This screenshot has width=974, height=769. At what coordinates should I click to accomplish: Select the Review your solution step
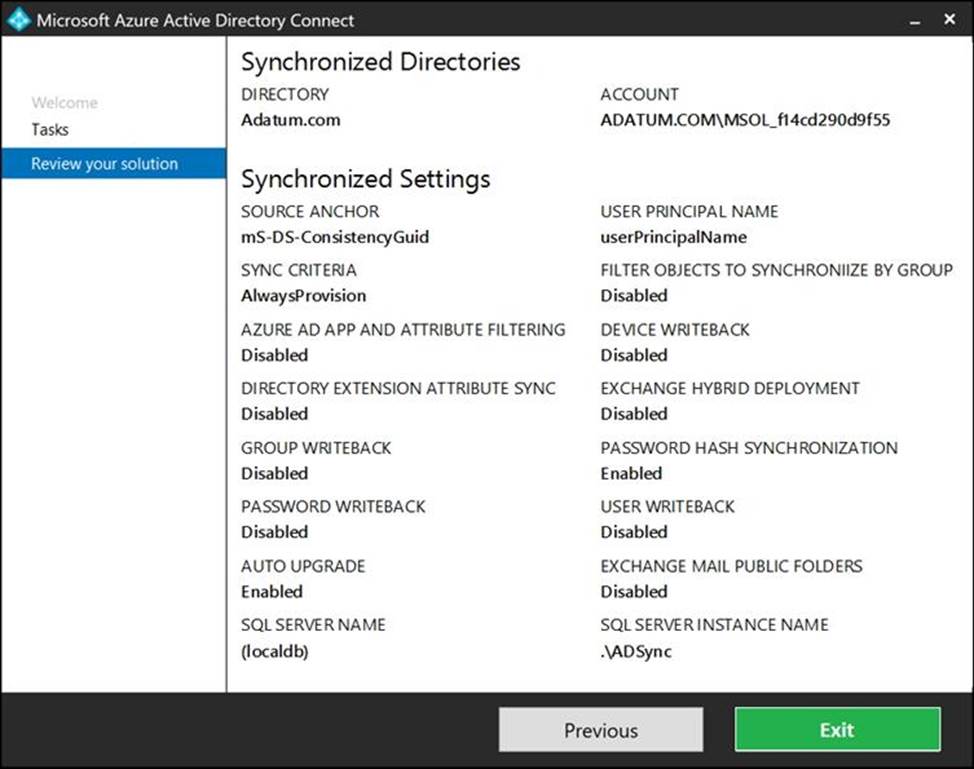pyautogui.click(x=104, y=164)
